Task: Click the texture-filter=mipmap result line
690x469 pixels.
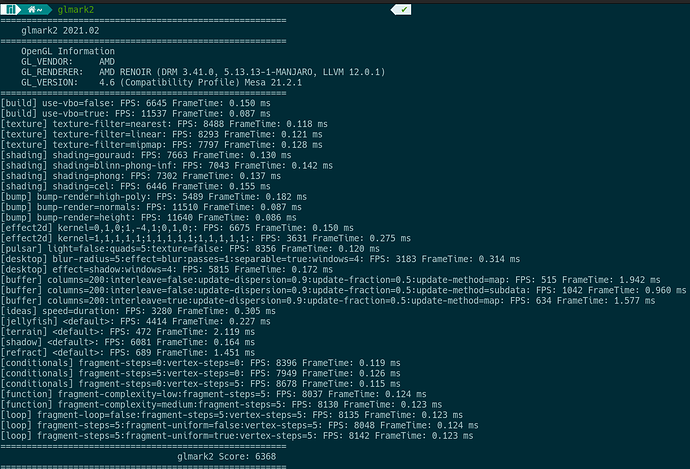Action: tap(161, 145)
